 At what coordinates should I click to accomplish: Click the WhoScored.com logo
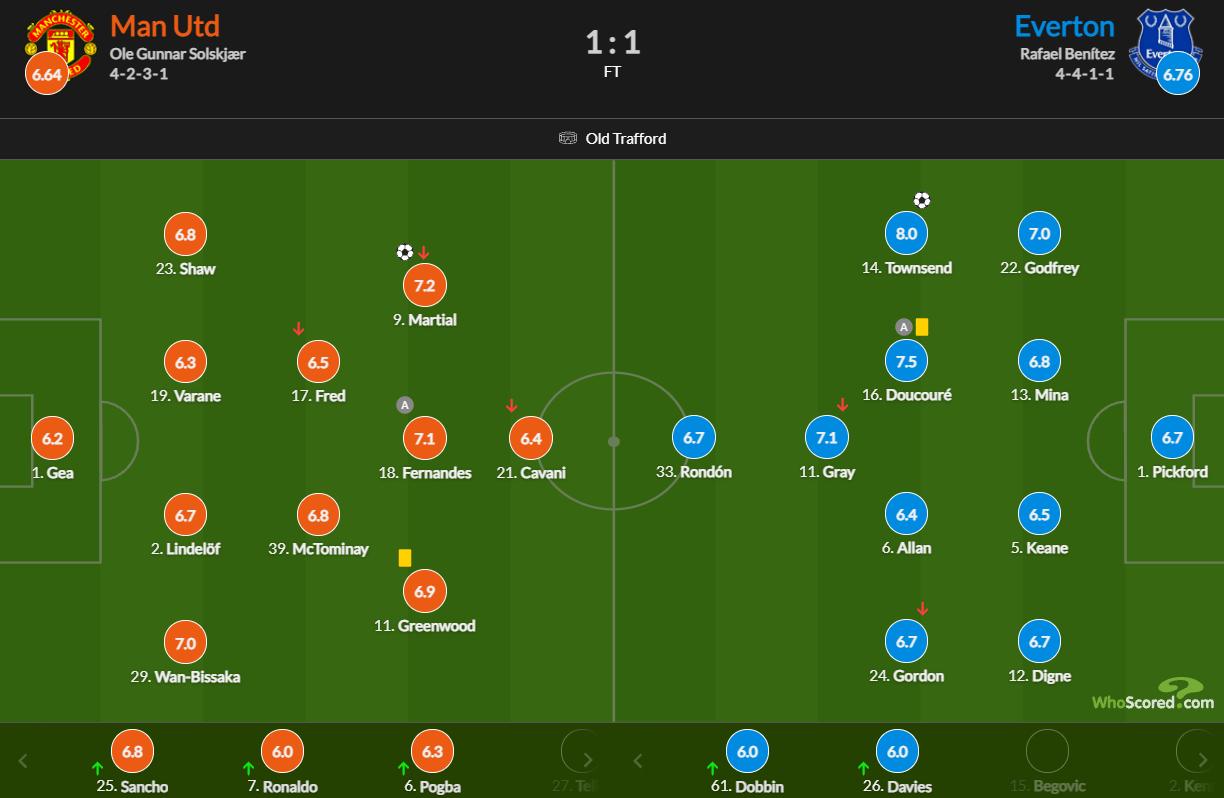[1153, 693]
